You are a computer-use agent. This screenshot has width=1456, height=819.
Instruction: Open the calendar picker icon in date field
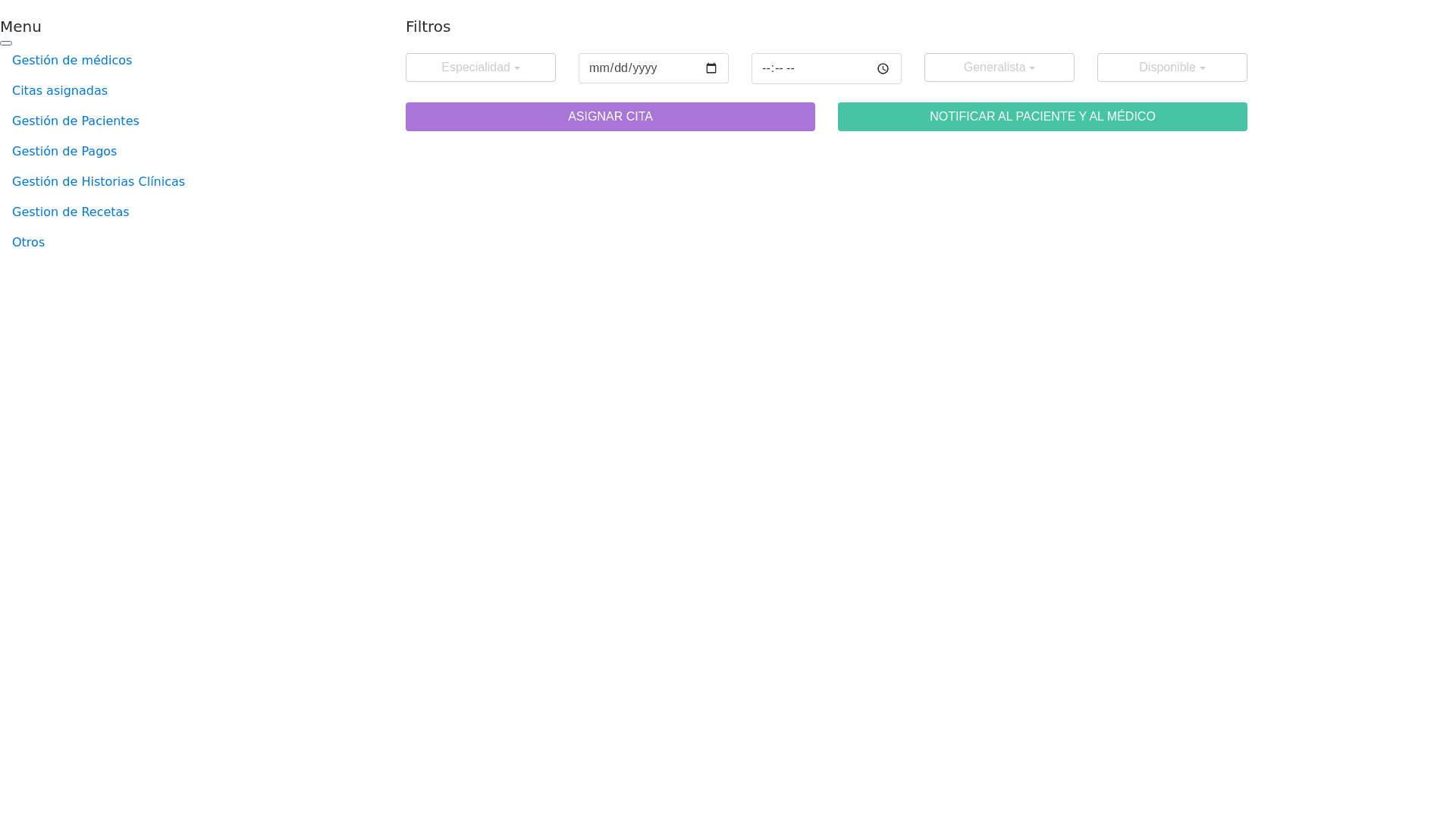click(x=711, y=68)
